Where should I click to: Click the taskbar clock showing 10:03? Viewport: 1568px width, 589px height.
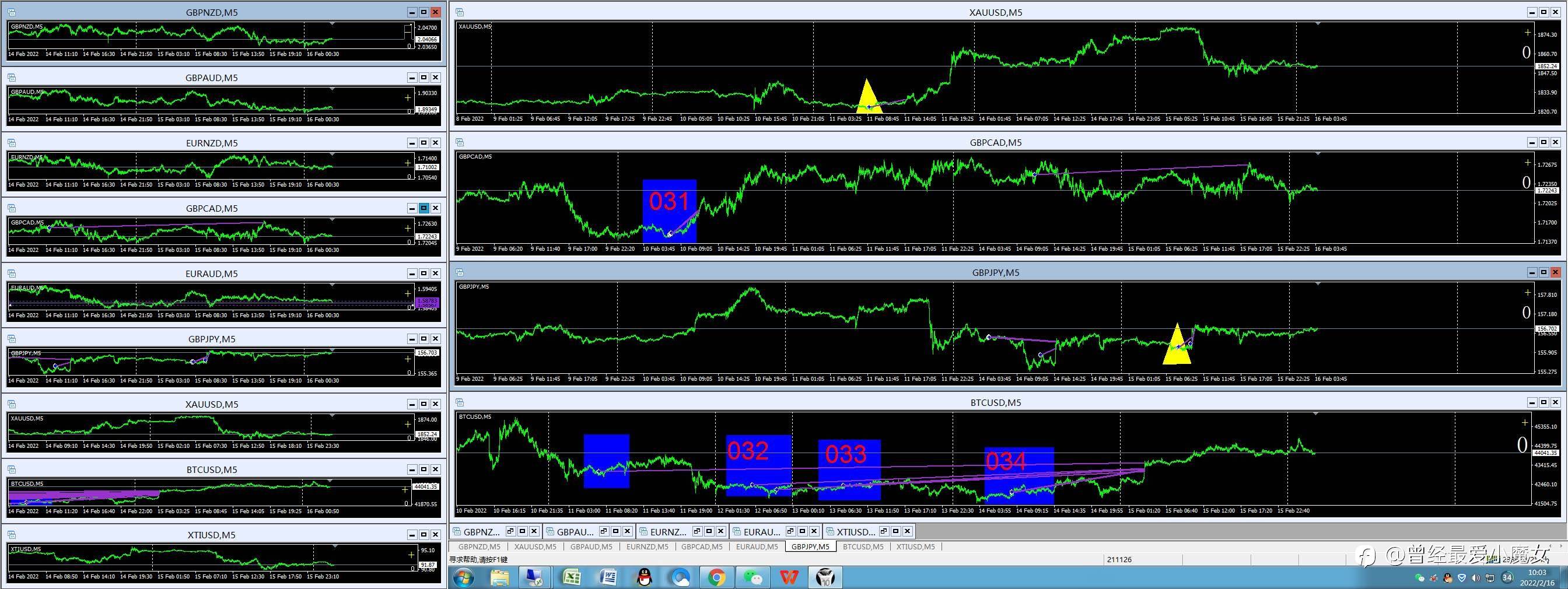(x=1537, y=577)
